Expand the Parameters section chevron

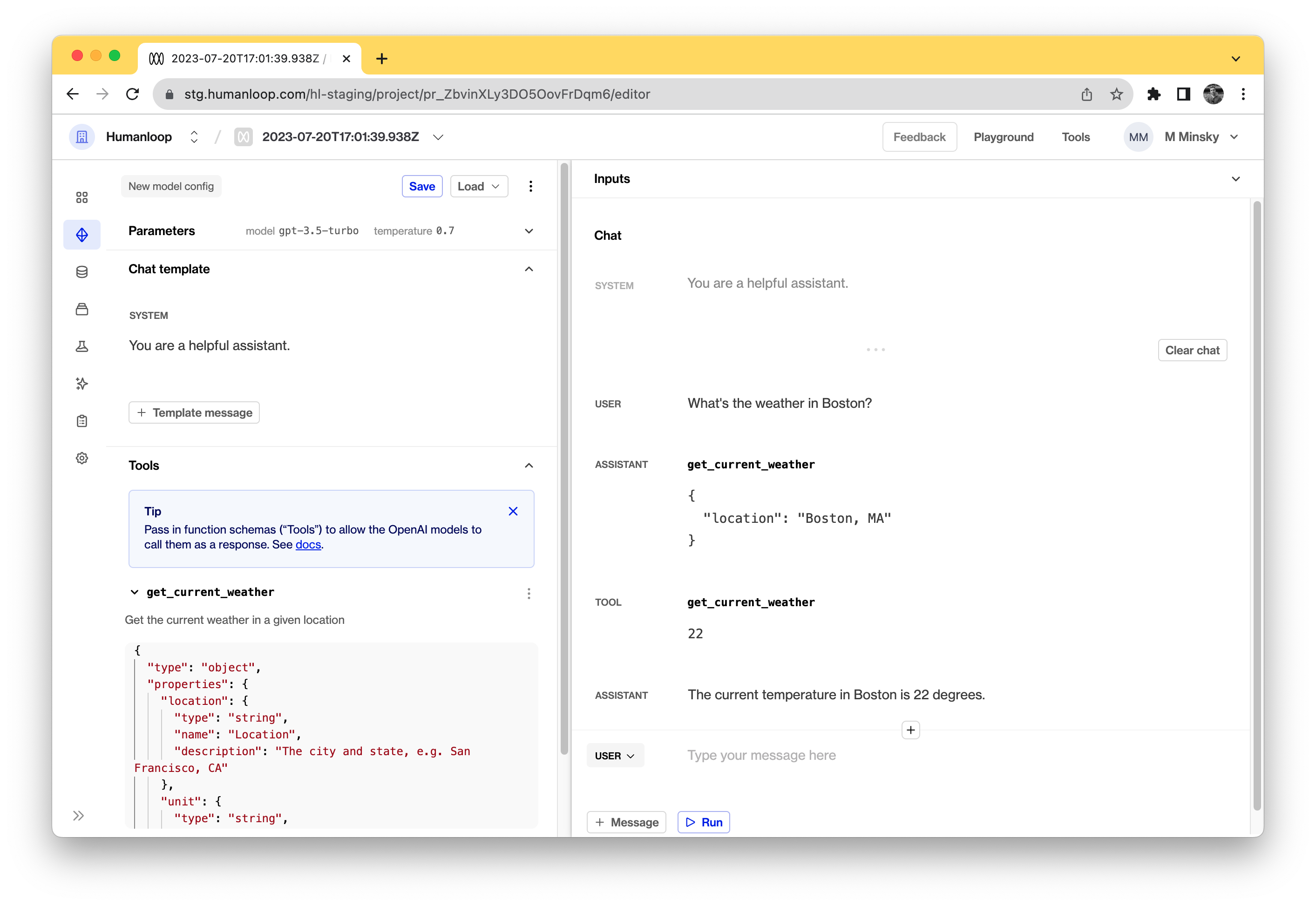pyautogui.click(x=529, y=231)
